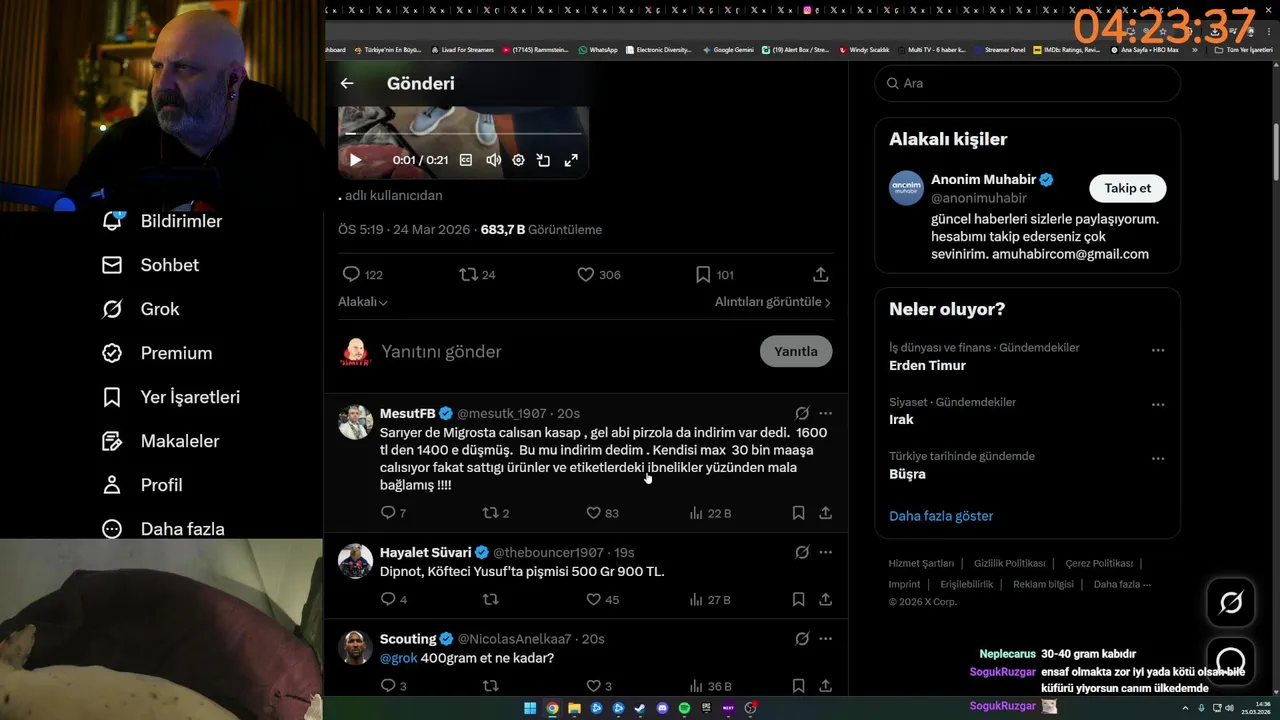Image resolution: width=1280 pixels, height=720 pixels.
Task: Bookmark the post with 101 bookmarks
Action: pos(714,274)
